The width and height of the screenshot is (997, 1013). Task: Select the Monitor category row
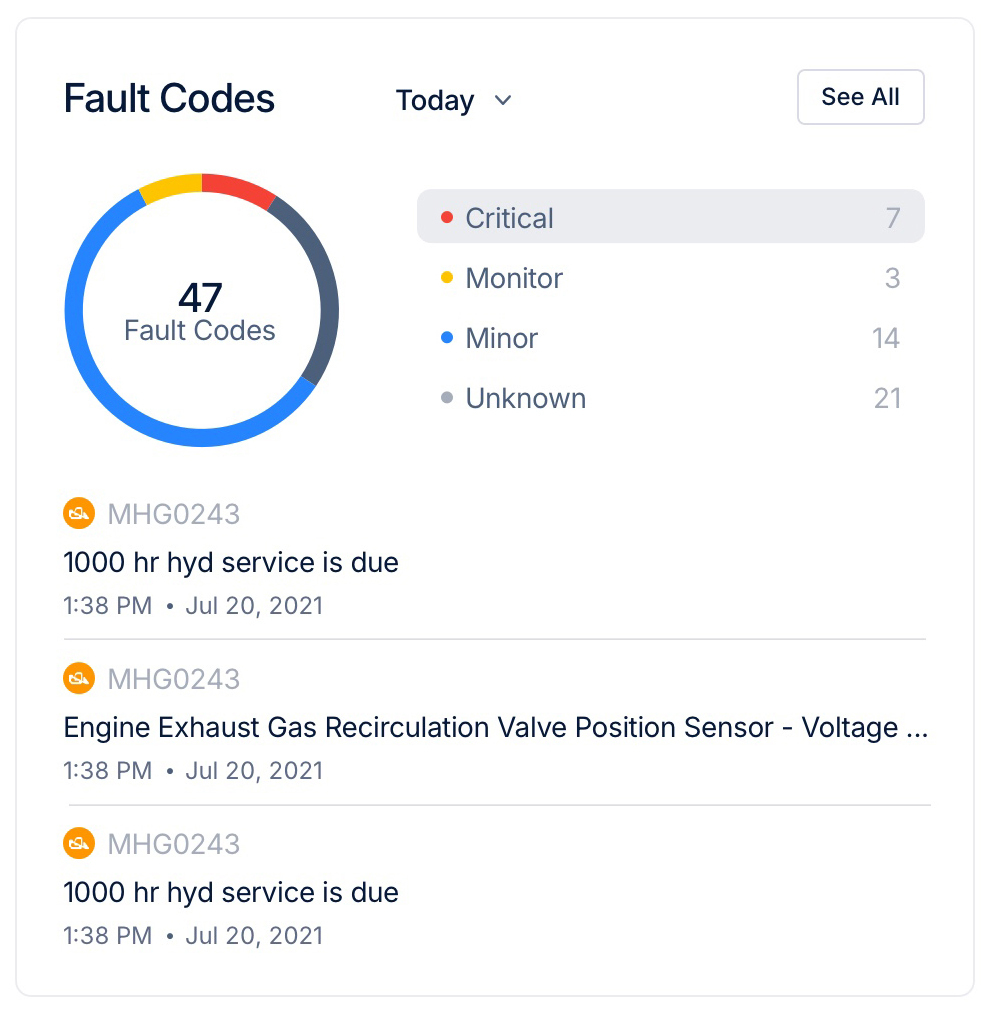pos(670,278)
